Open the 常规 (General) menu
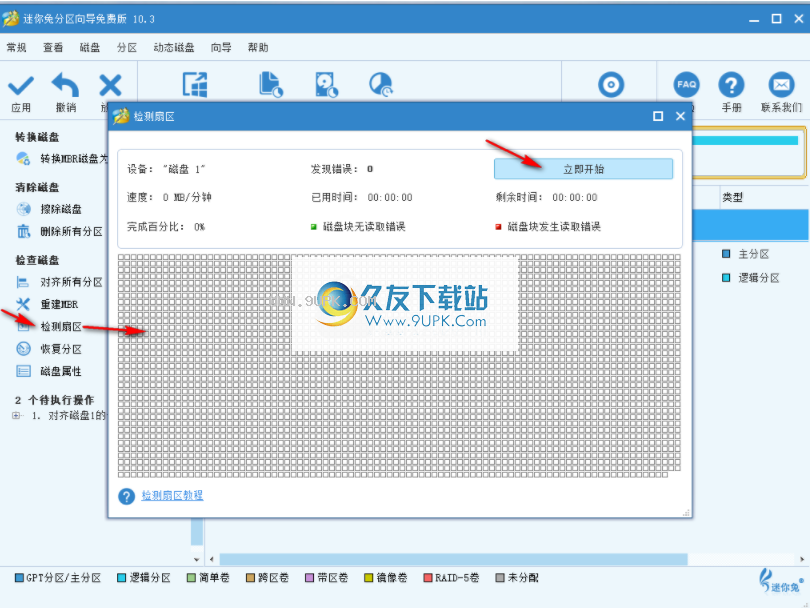 17,48
